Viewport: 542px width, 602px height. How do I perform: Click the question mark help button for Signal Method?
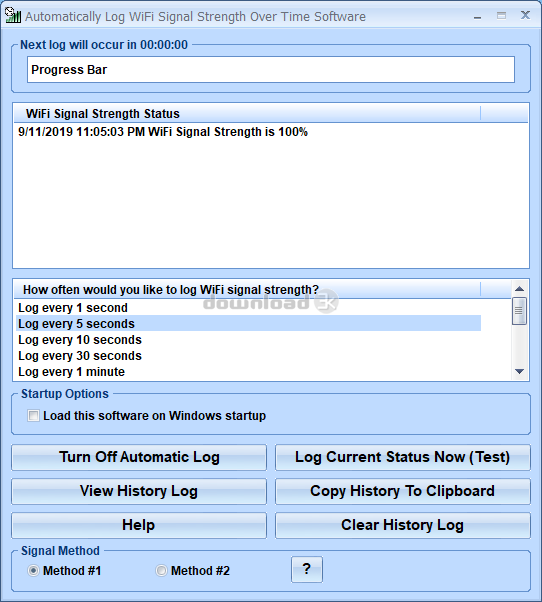[x=307, y=569]
